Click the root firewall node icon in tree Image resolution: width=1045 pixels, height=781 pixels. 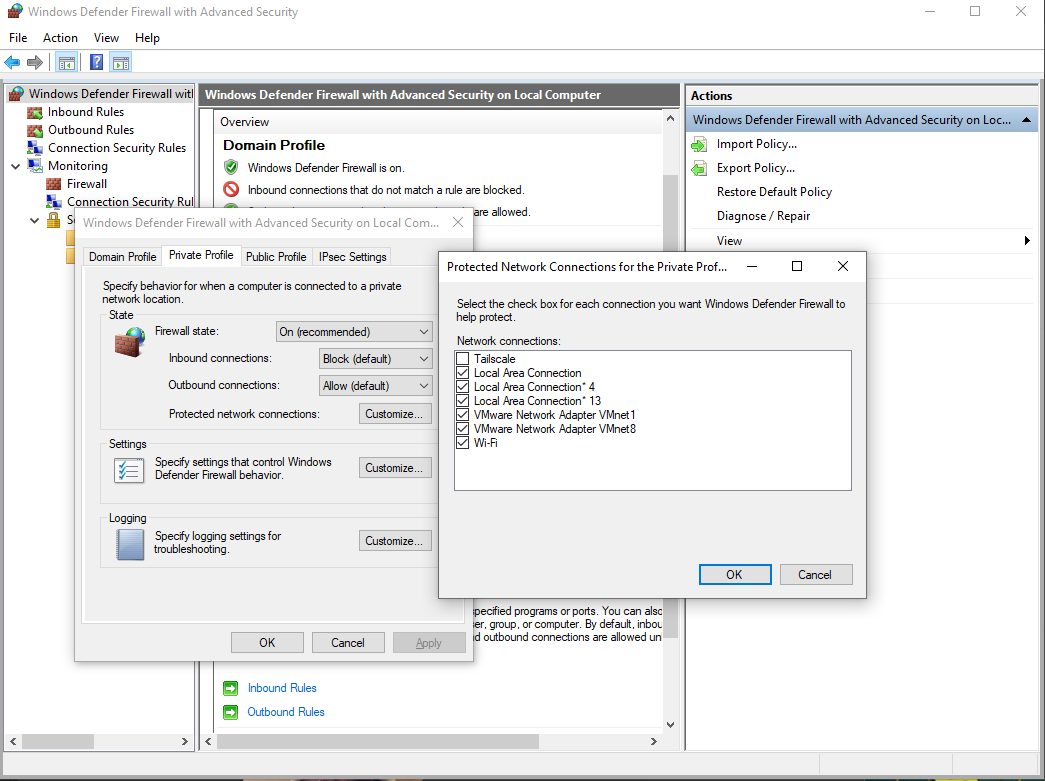tap(17, 93)
